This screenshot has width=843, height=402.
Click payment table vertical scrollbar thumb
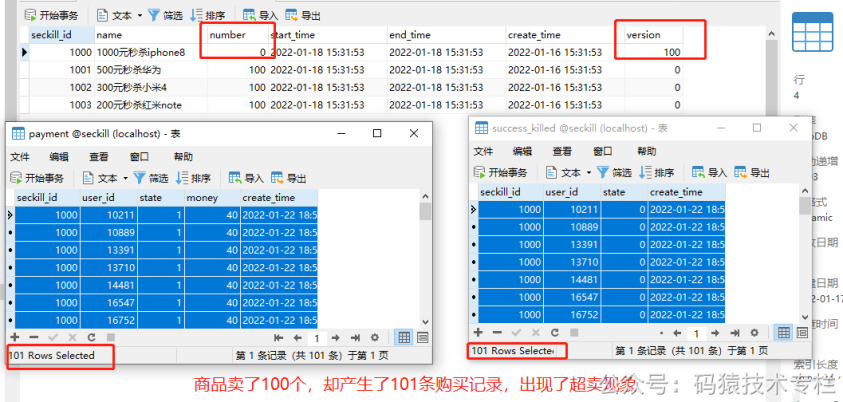pos(425,211)
